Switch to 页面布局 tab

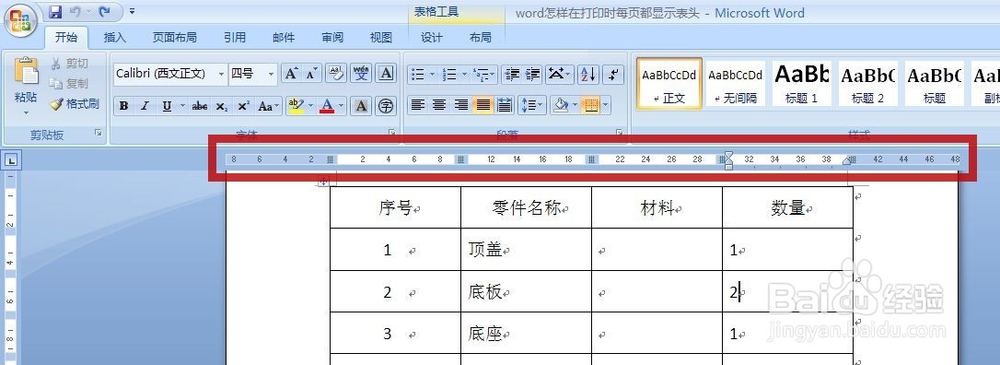pos(175,38)
